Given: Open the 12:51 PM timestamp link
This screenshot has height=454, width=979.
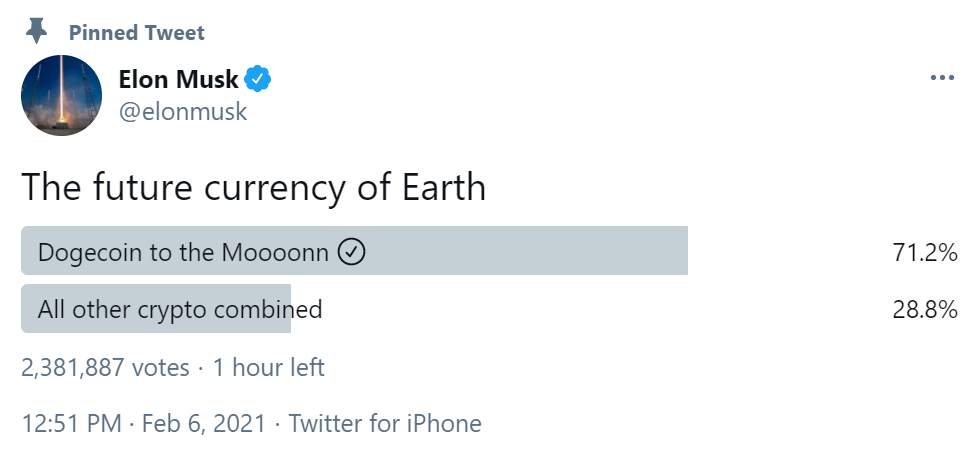Looking at the screenshot, I should tap(72, 424).
